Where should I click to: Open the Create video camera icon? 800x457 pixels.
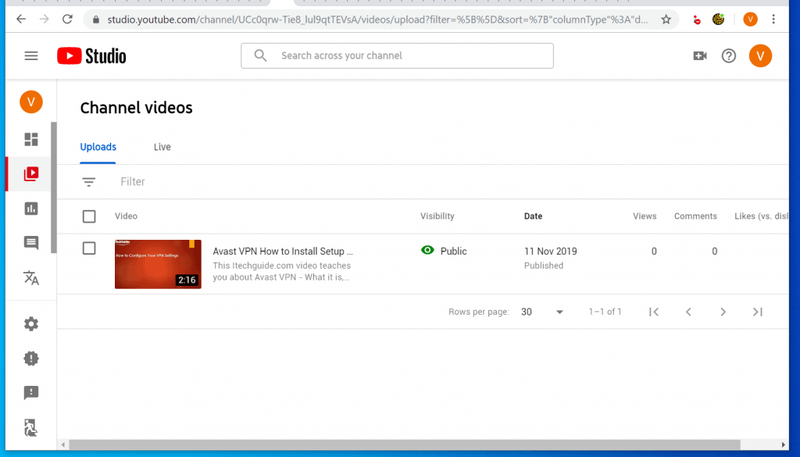[700, 56]
